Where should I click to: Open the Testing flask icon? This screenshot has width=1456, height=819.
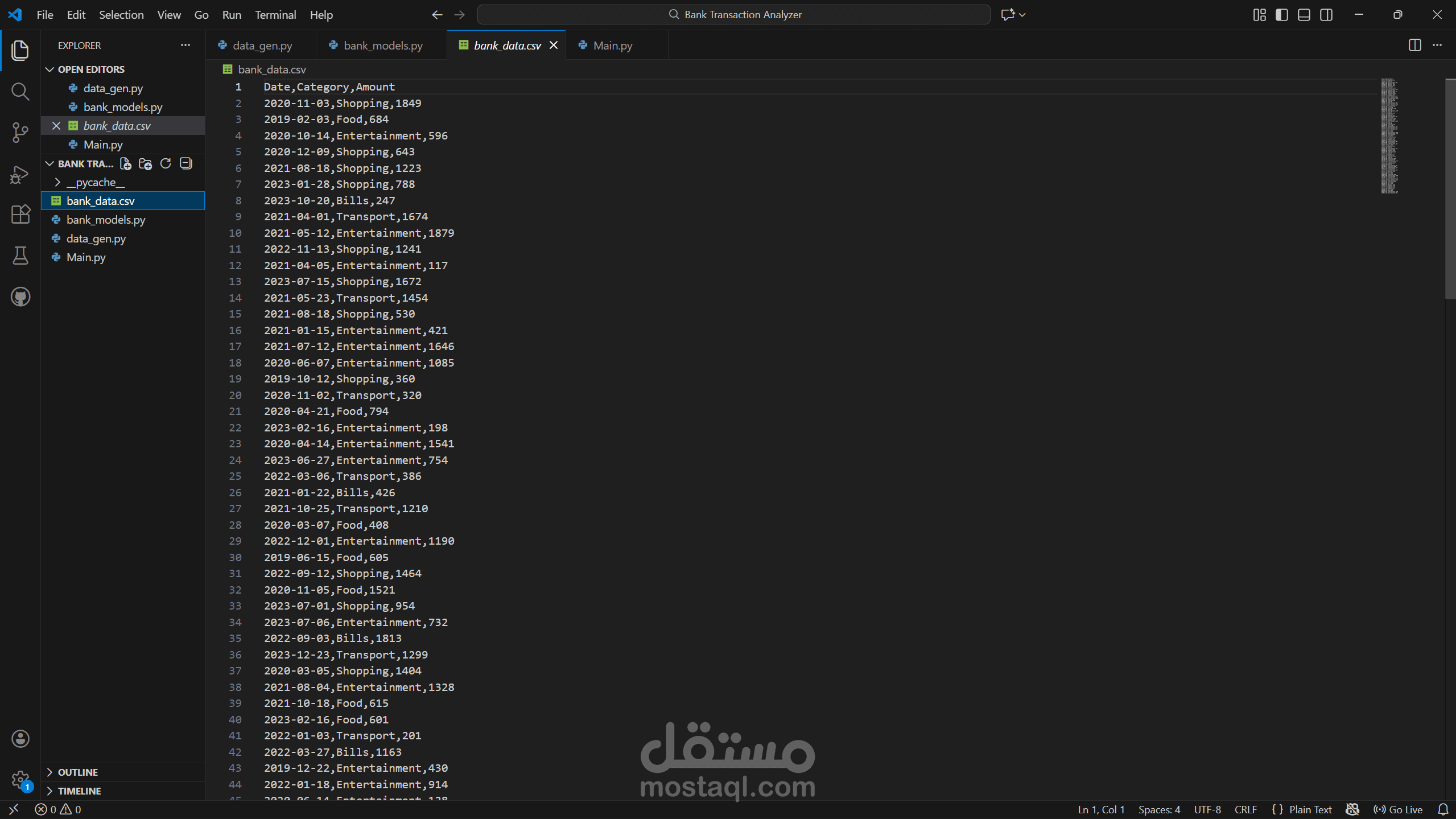pos(20,256)
